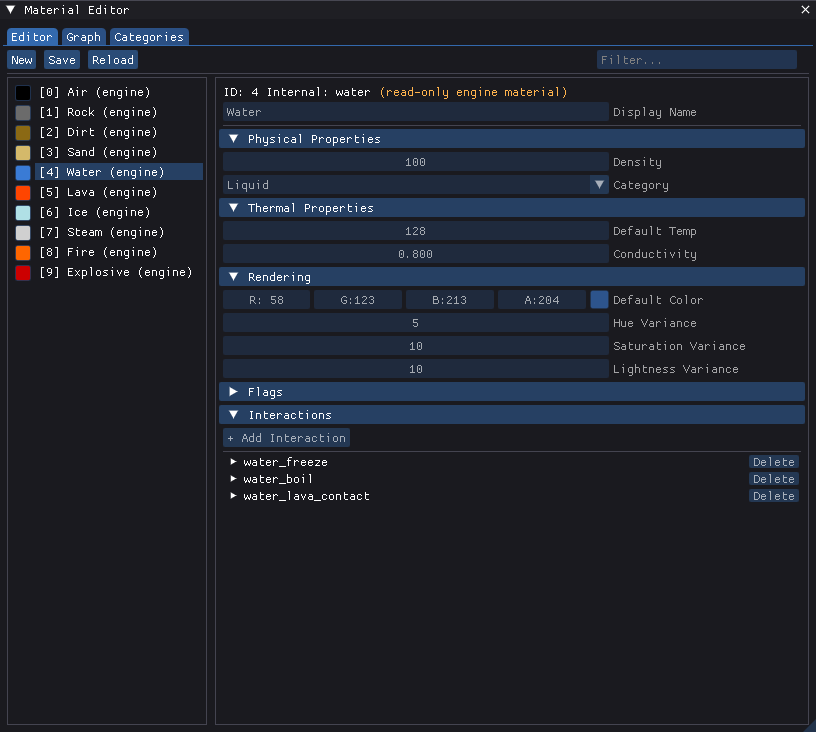816x732 pixels.
Task: Select [9] Explosive (engine) material
Action: (119, 272)
